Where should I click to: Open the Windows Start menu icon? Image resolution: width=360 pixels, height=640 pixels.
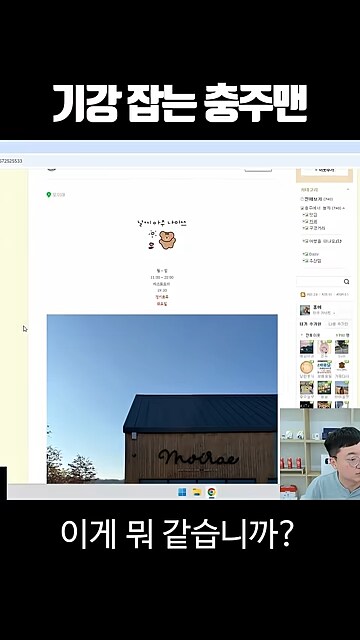click(182, 492)
